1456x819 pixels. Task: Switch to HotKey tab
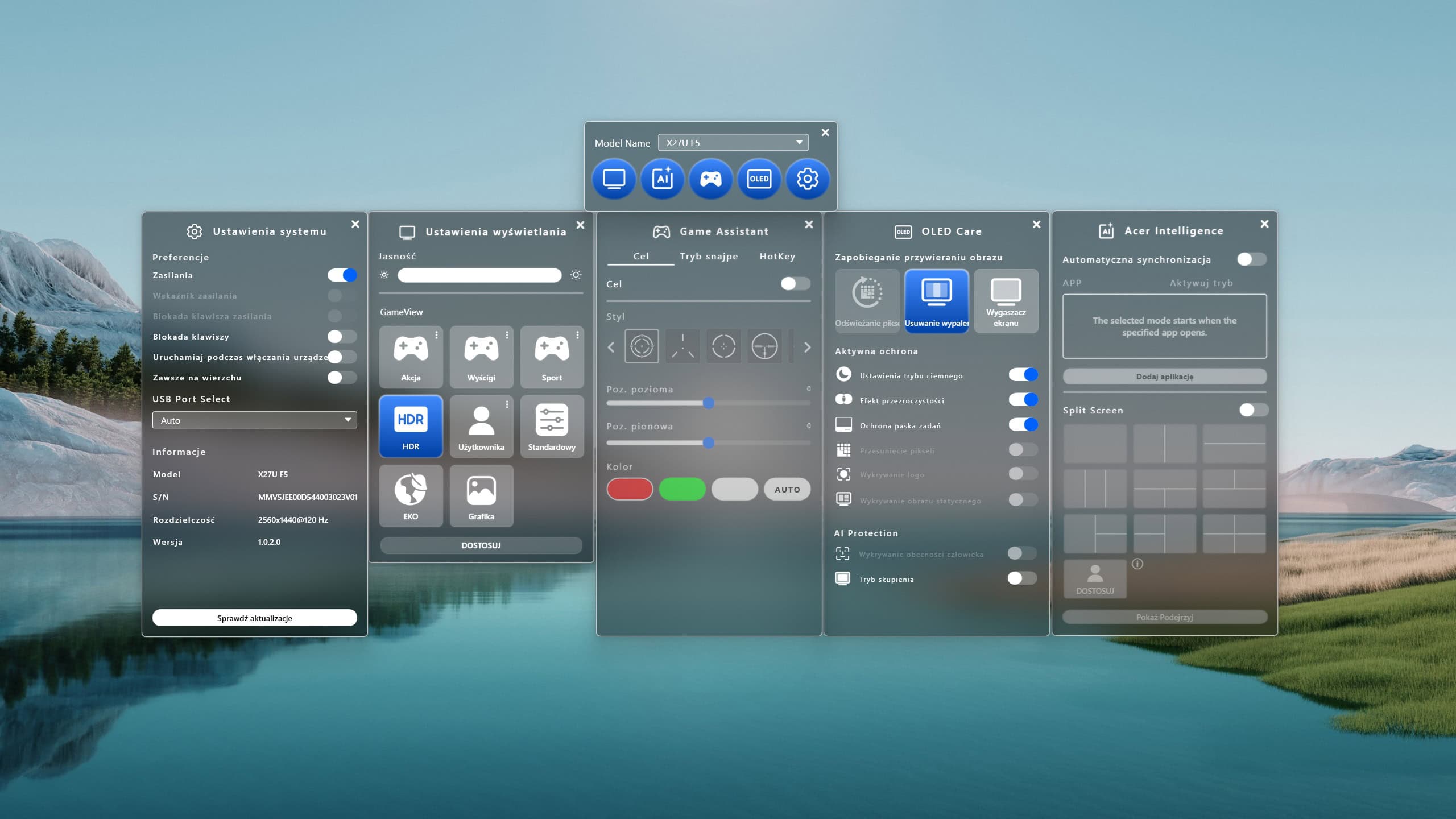(777, 257)
